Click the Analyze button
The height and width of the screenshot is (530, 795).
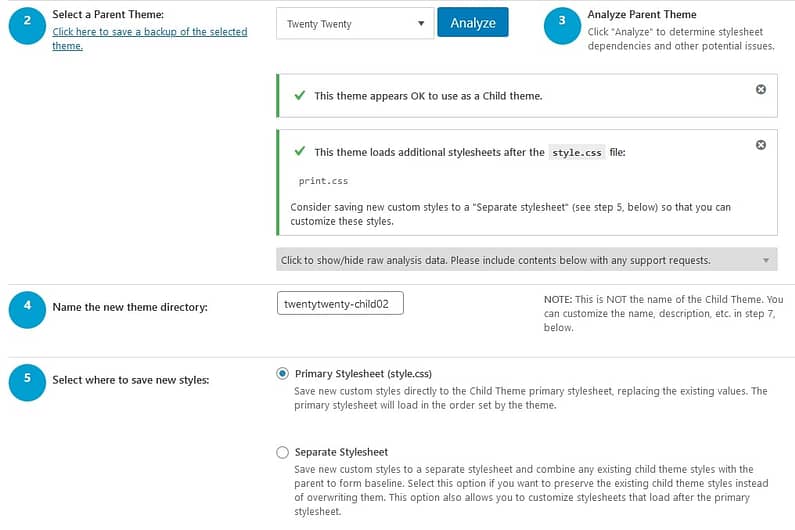473,22
